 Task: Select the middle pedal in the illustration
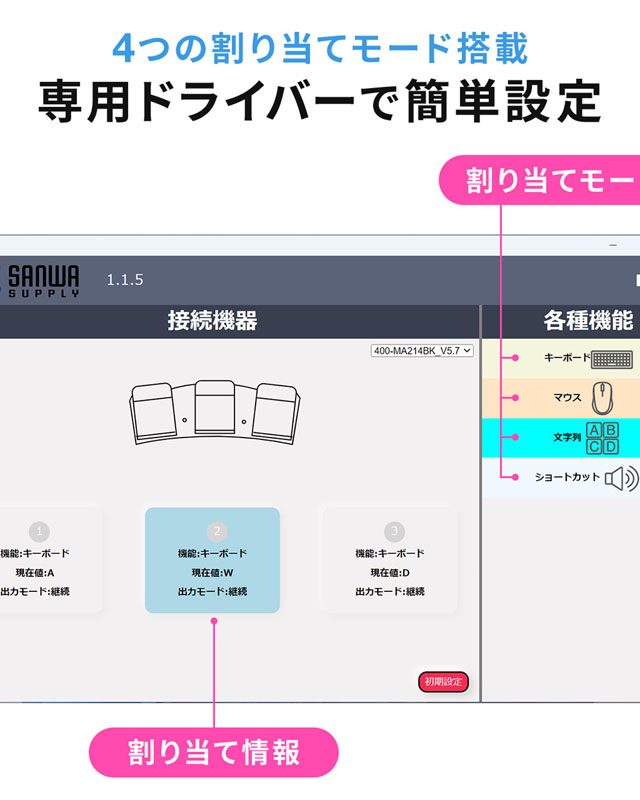(214, 402)
